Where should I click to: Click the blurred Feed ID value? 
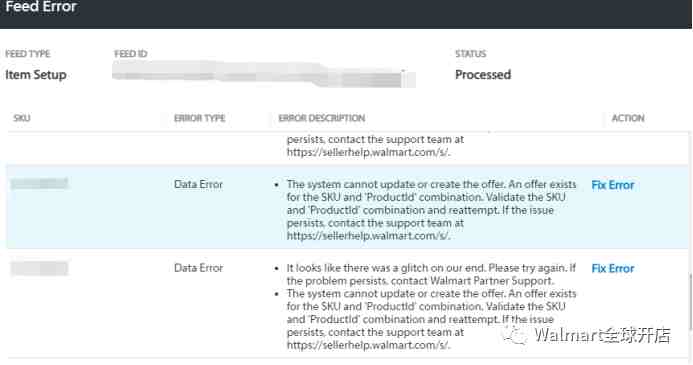(263, 74)
